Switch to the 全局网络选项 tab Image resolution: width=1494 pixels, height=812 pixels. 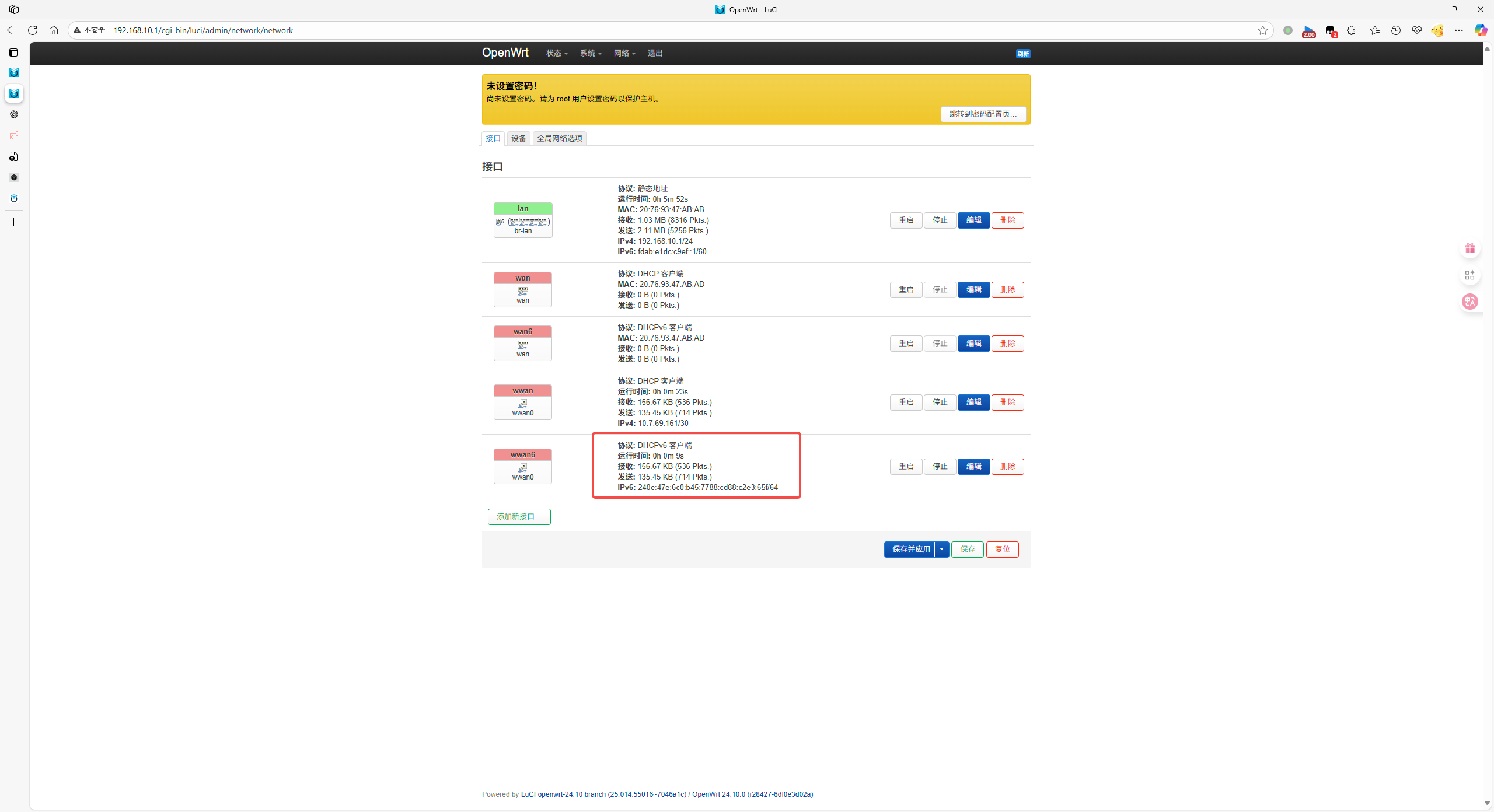click(x=560, y=138)
